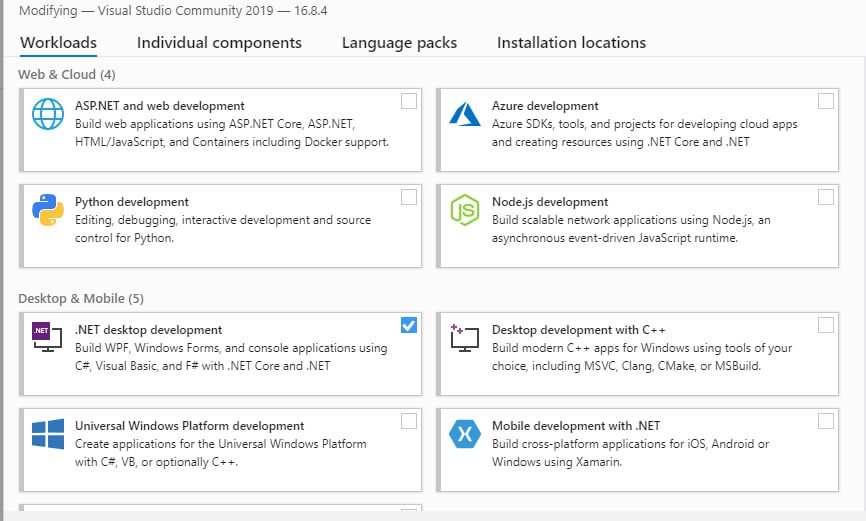Screen dimensions: 866x521
Task: Click the Python editing debugging description
Action: click(223, 229)
